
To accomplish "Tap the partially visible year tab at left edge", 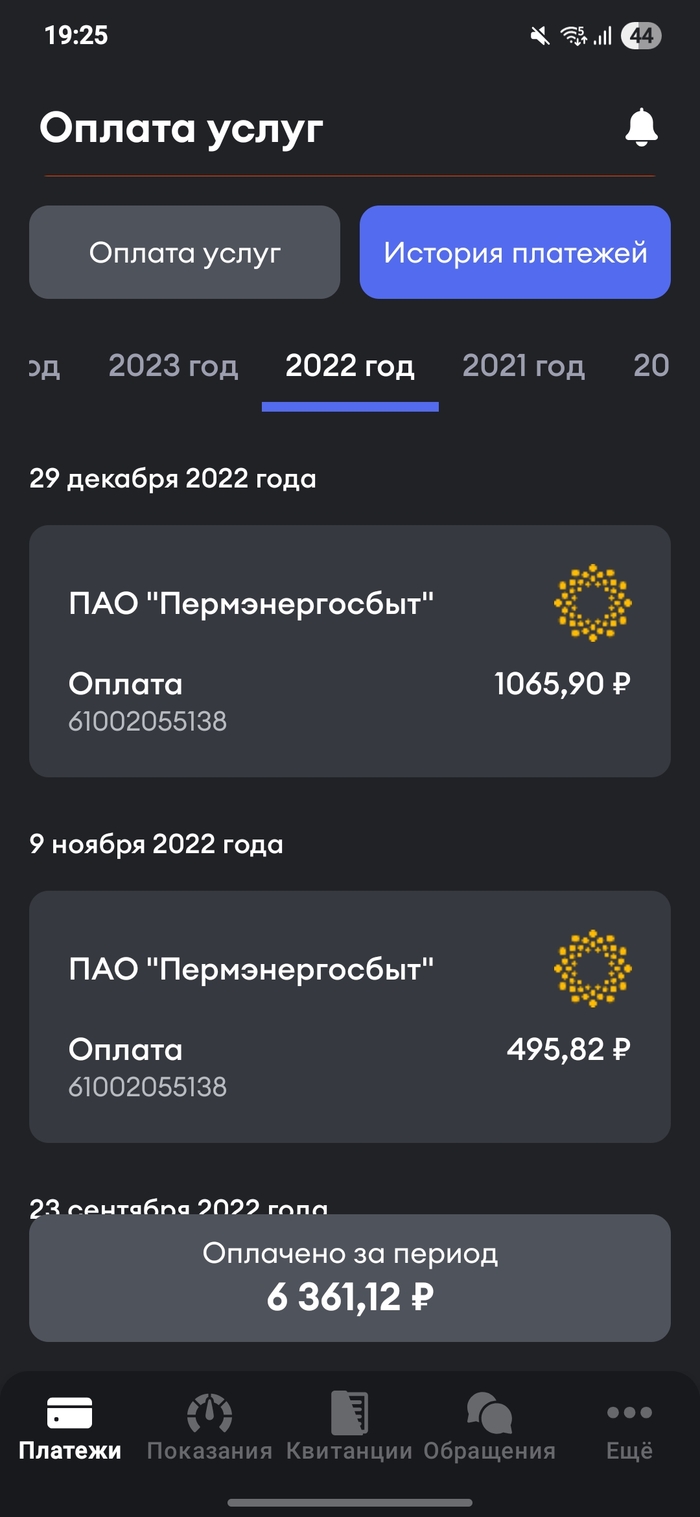I will click(44, 366).
